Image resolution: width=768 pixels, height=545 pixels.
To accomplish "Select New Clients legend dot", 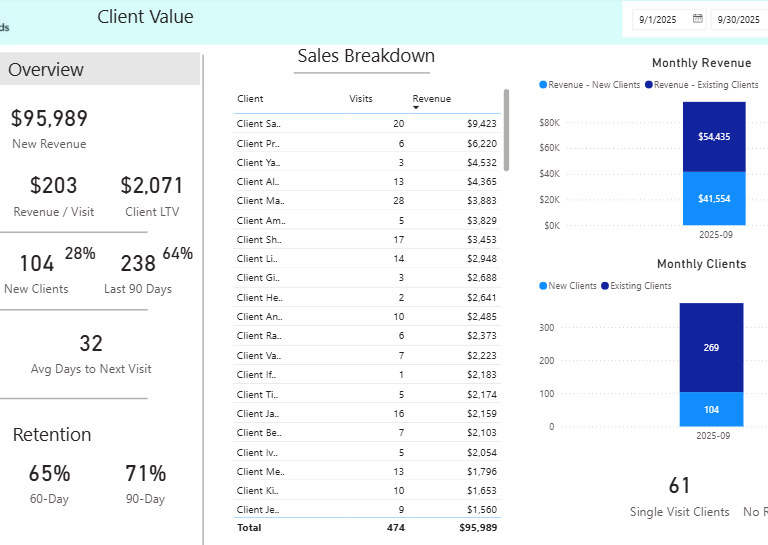I will tap(543, 286).
